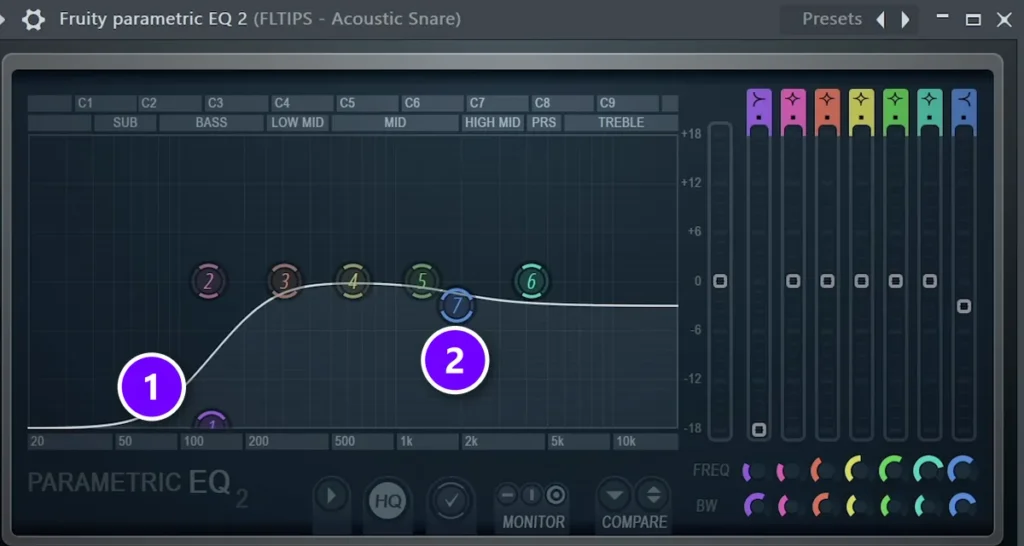Click the pink band 2 BW knob

pos(790,506)
